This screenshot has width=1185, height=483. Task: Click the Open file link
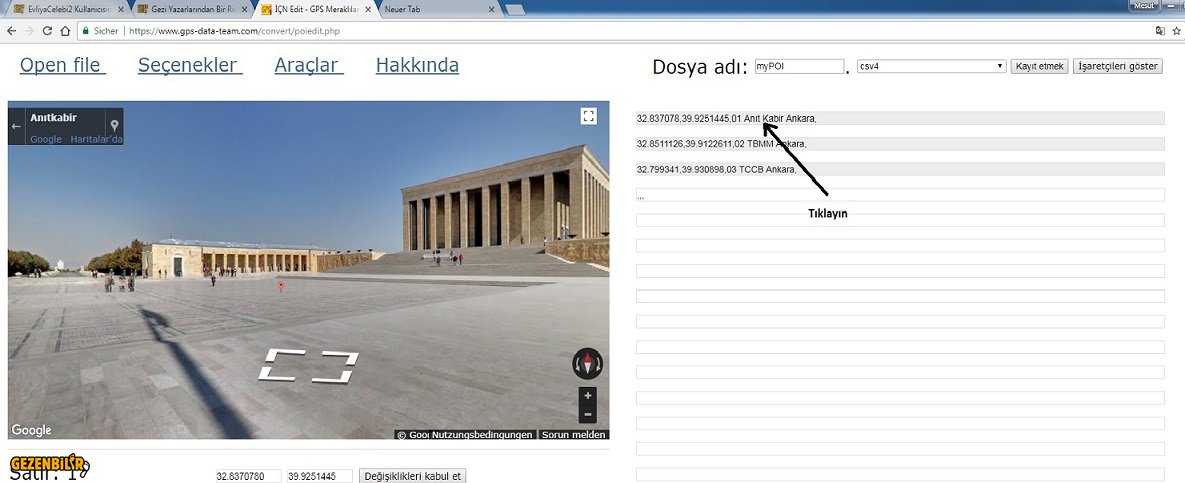(x=63, y=66)
